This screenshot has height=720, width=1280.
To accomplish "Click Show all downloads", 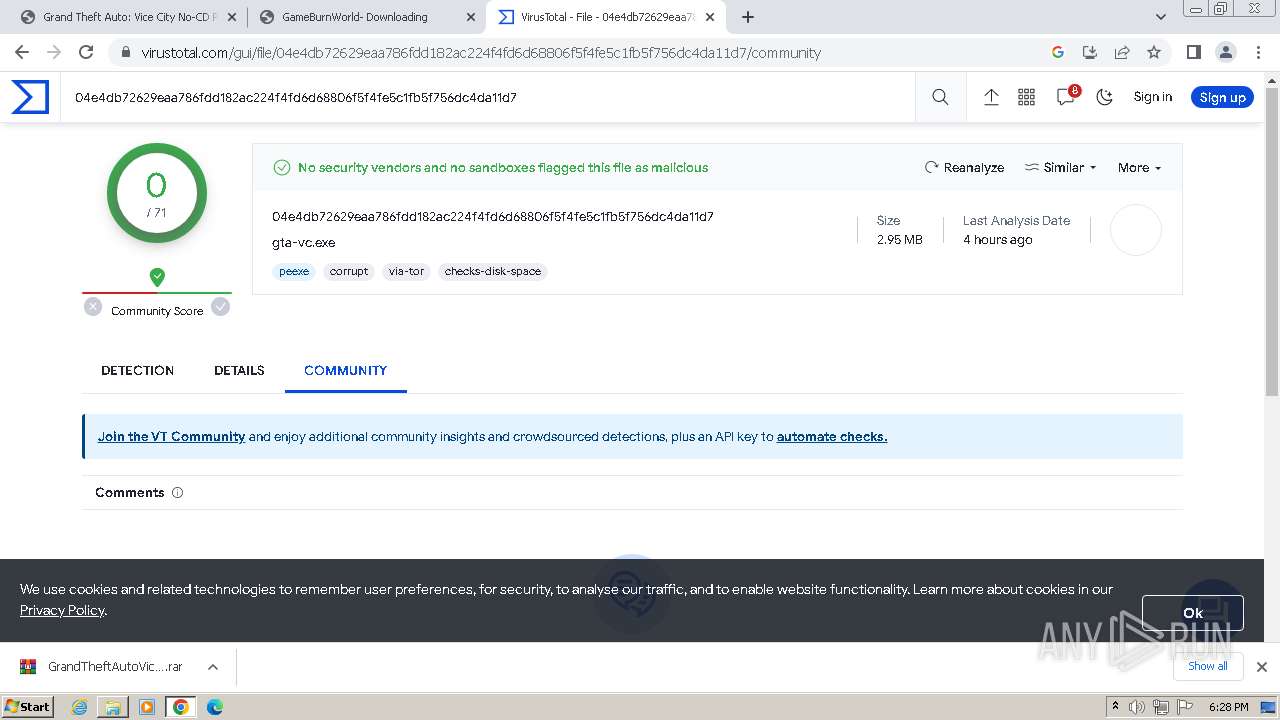I will point(1208,666).
